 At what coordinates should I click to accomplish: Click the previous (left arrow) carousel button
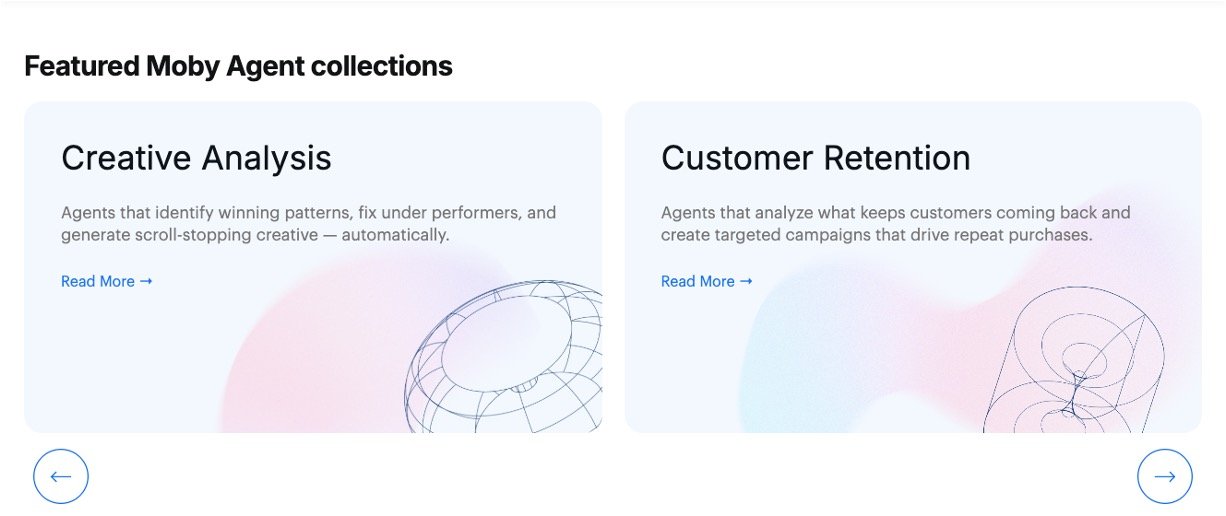pyautogui.click(x=61, y=476)
